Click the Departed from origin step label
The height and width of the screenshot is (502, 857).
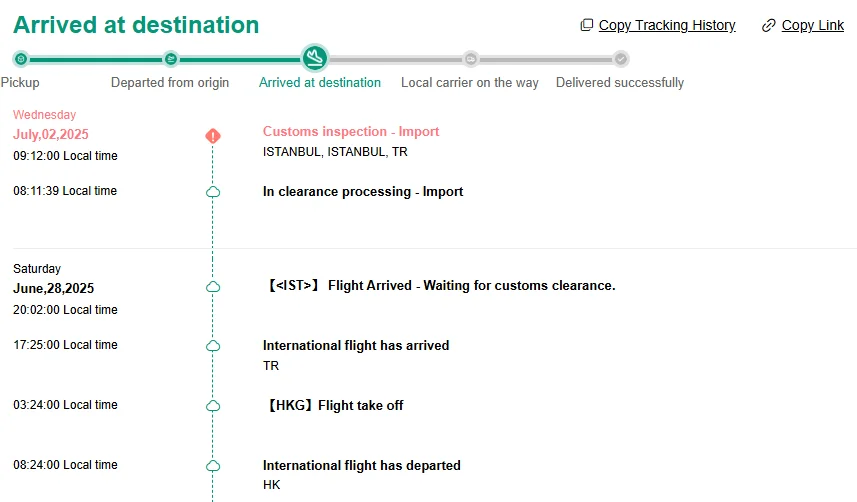170,82
